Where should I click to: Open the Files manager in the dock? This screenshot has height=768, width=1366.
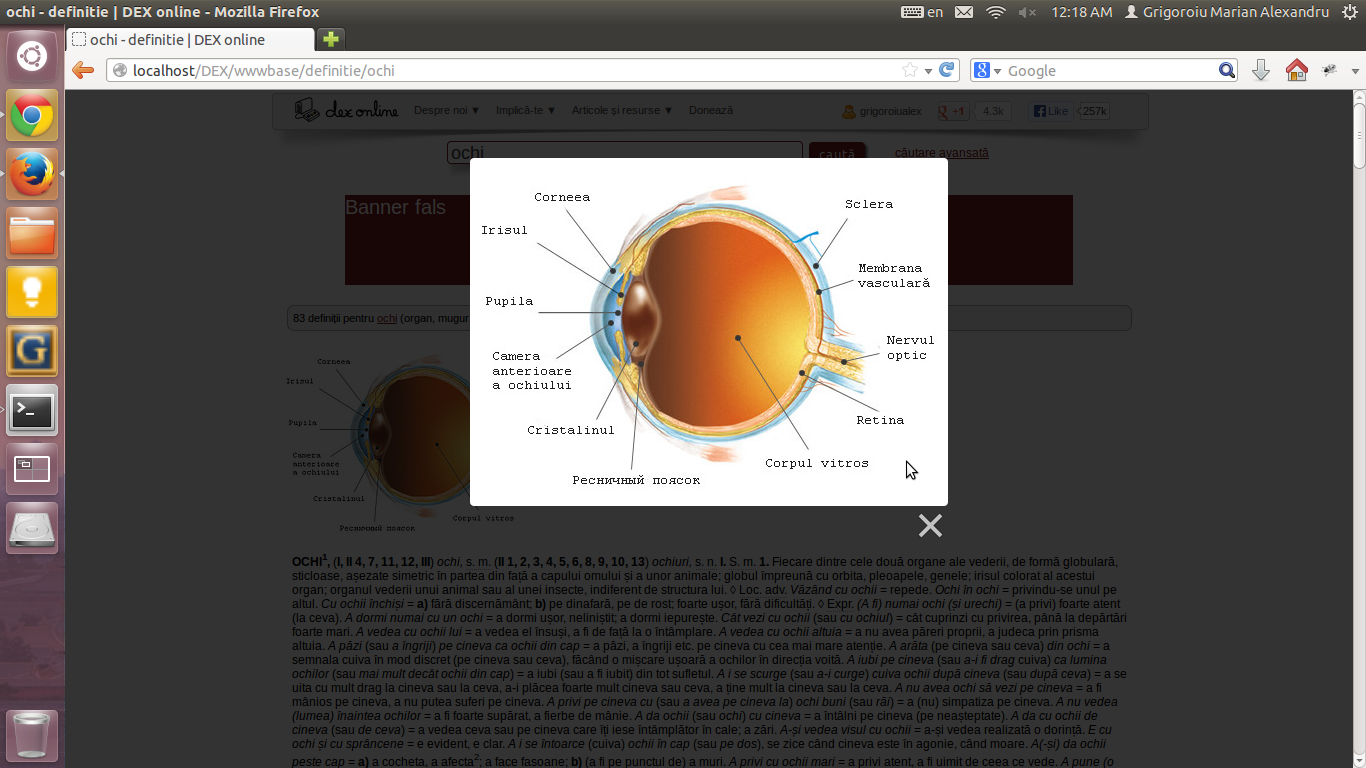(32, 234)
